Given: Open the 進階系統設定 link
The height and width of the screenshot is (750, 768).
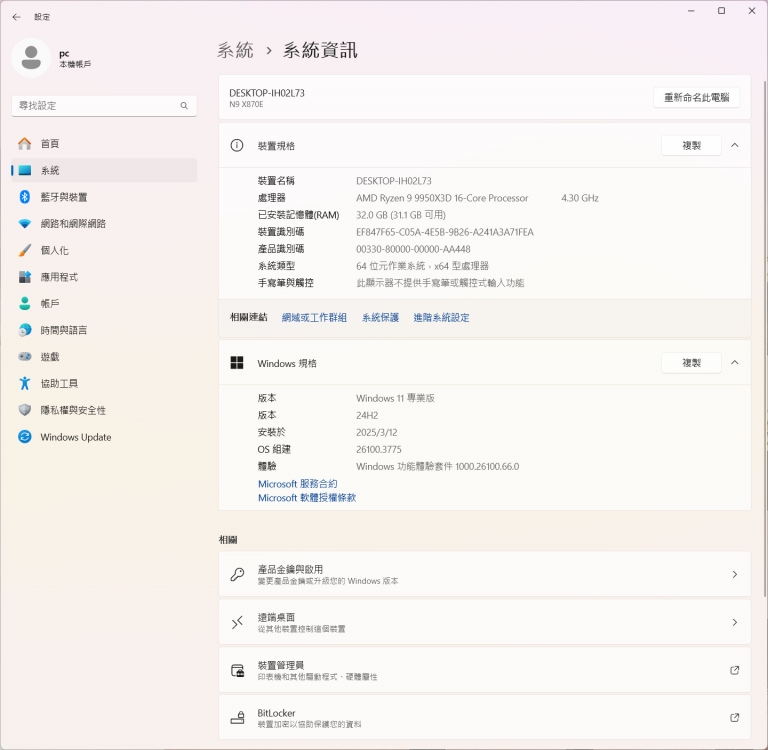Looking at the screenshot, I should (x=441, y=317).
